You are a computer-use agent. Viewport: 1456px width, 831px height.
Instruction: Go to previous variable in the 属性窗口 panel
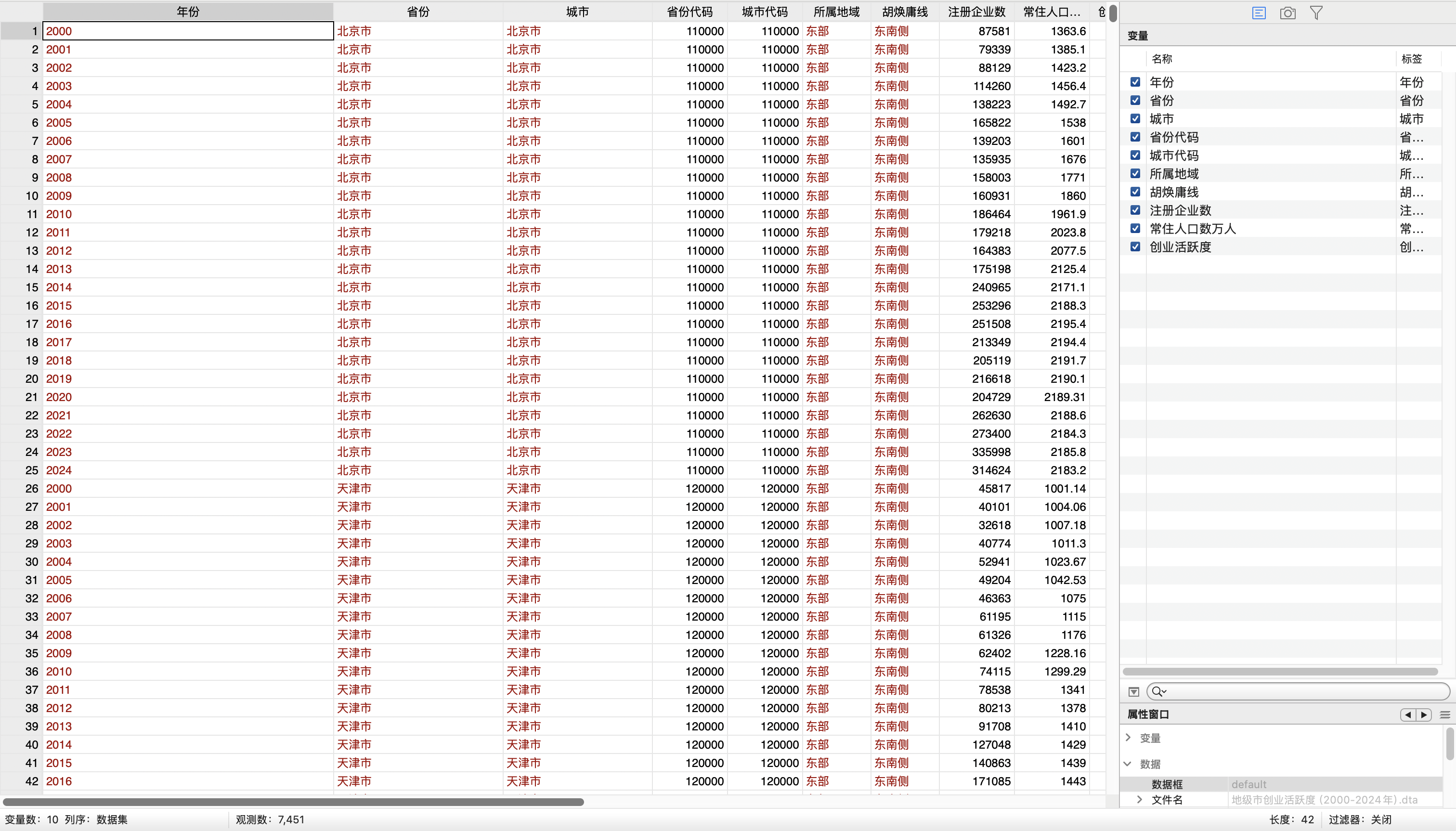1408,714
